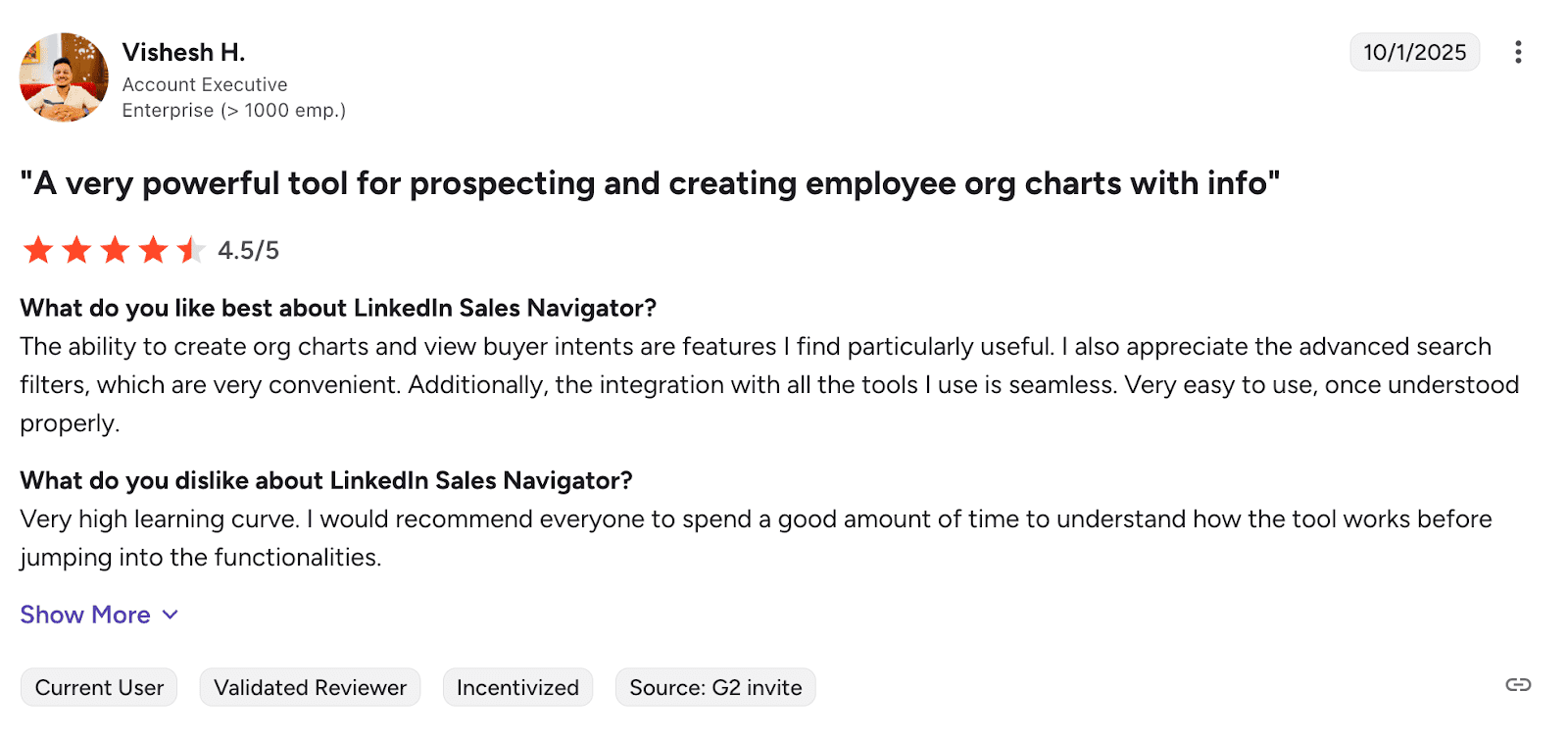Image resolution: width=1568 pixels, height=739 pixels.
Task: Click the review title headline
Action: tap(650, 183)
